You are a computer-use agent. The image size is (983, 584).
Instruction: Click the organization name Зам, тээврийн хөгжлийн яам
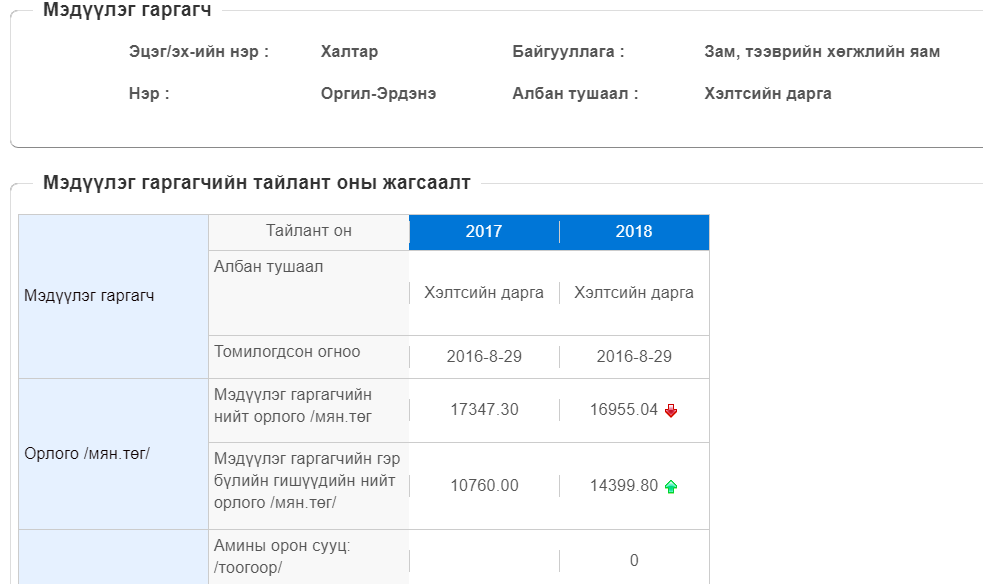click(822, 52)
